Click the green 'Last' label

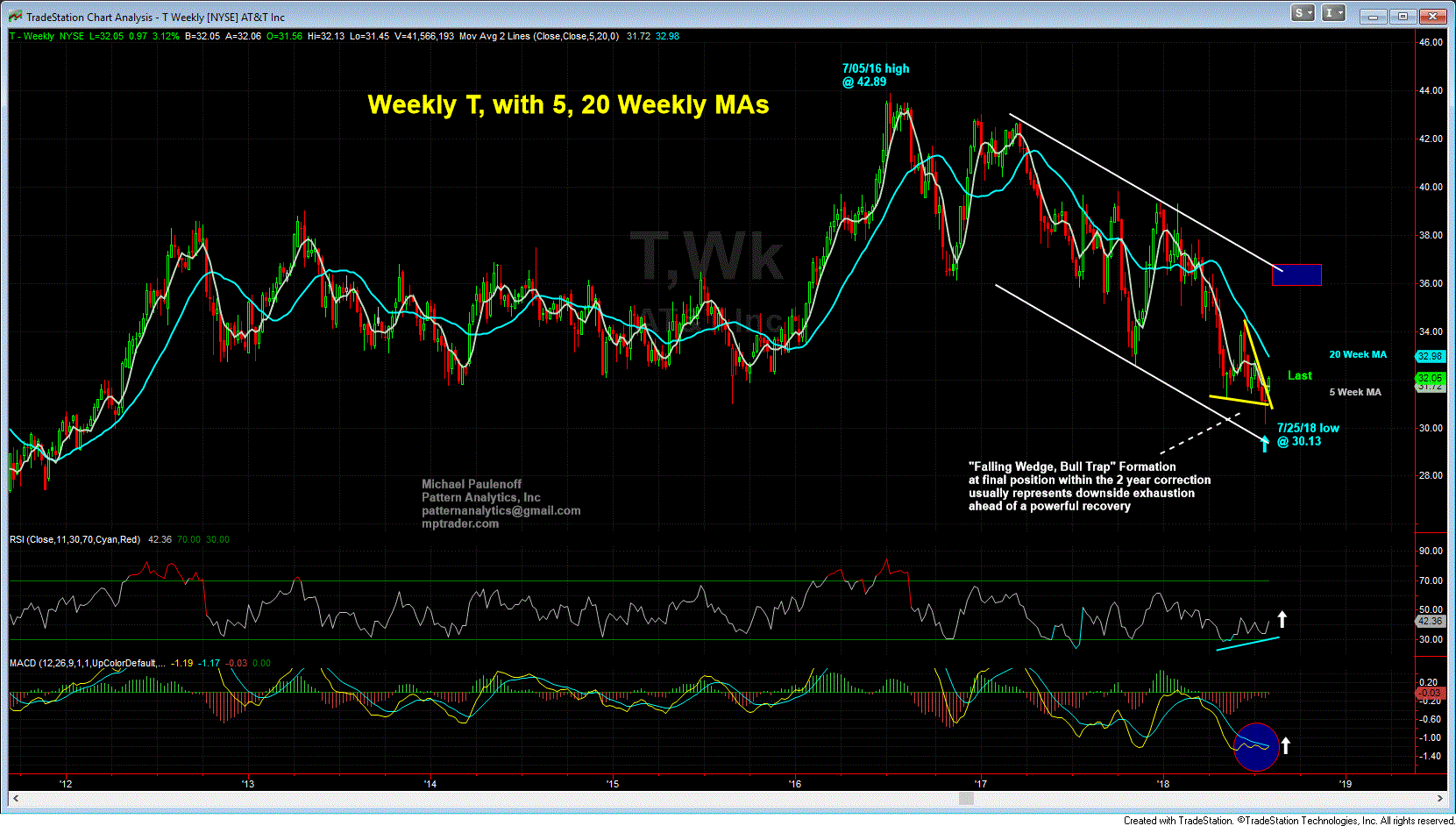pyautogui.click(x=1300, y=375)
